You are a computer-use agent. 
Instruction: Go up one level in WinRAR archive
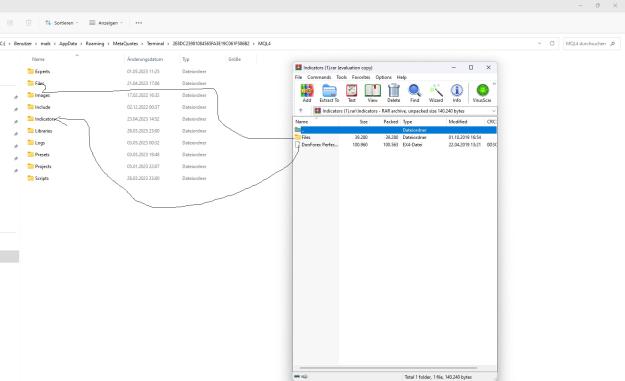[301, 111]
